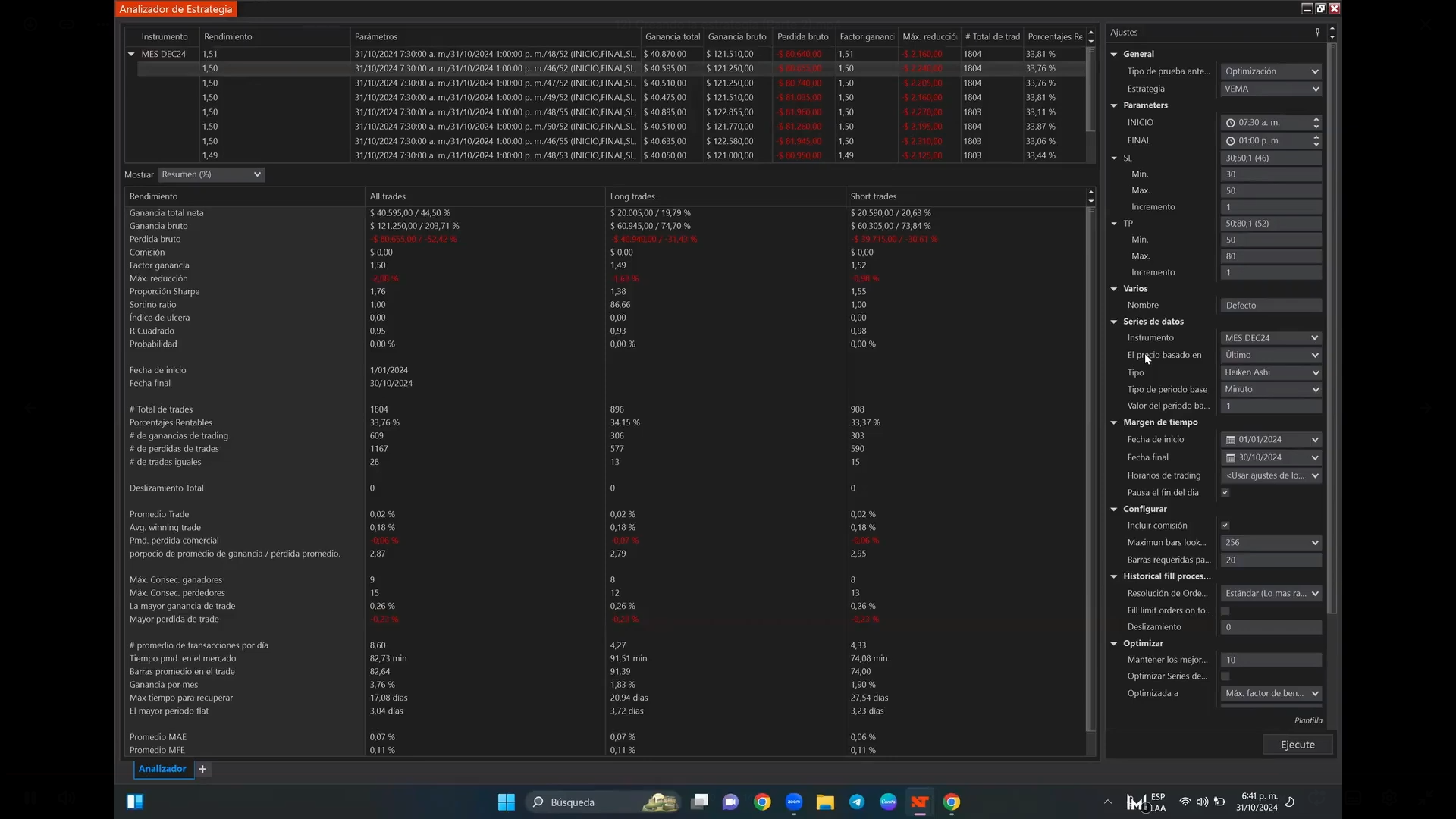Sort by Perdida bruto column header
The width and height of the screenshot is (1456, 819).
point(803,36)
